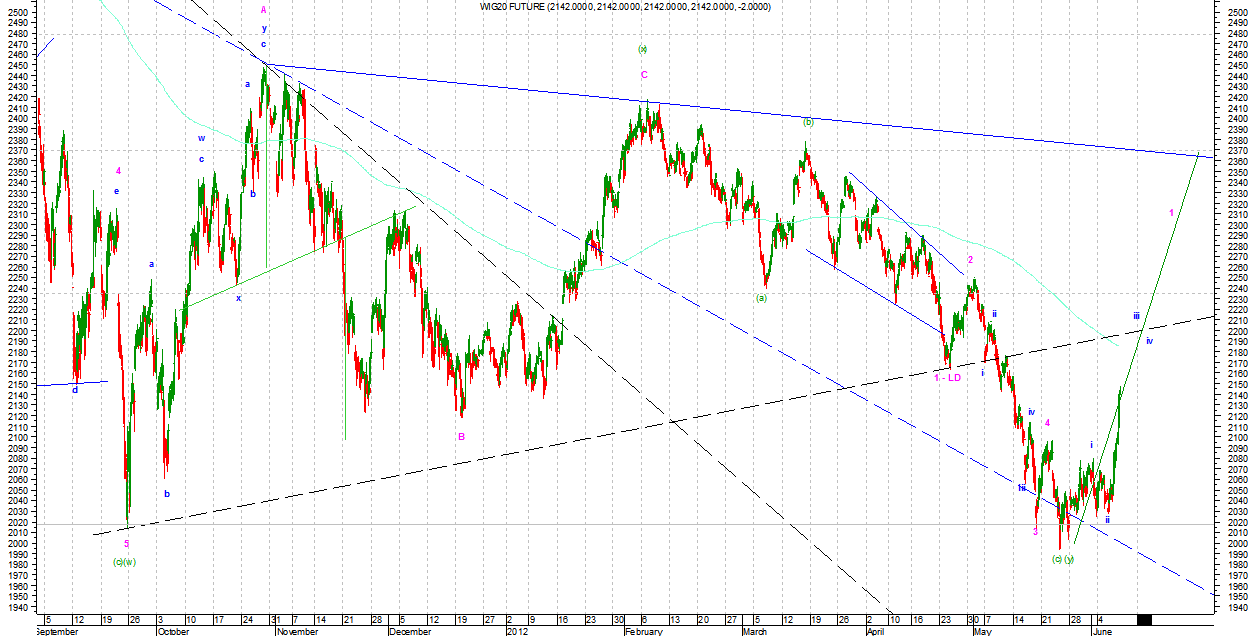The image size is (1250, 636).
Task: Select the 'November' month label on time axis
Action: [x=297, y=632]
